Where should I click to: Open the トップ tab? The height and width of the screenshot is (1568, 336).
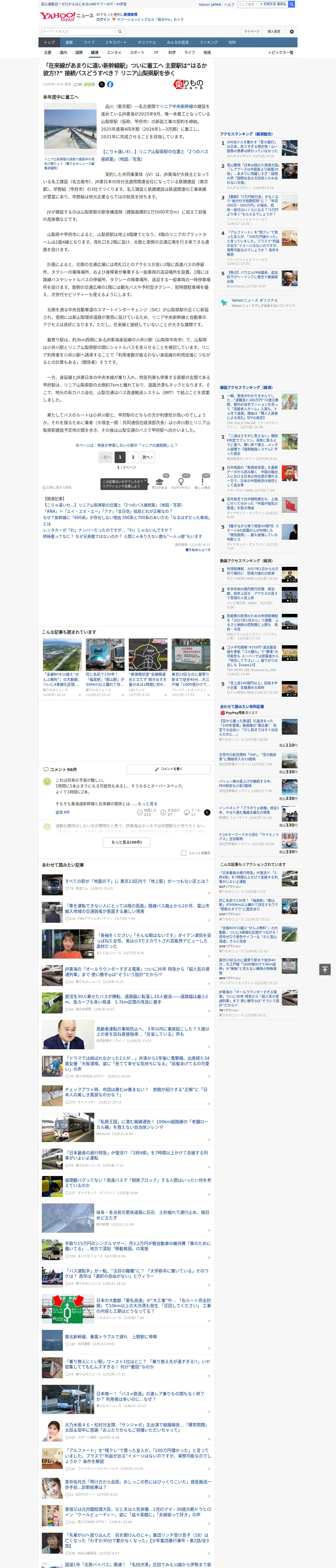click(x=49, y=42)
